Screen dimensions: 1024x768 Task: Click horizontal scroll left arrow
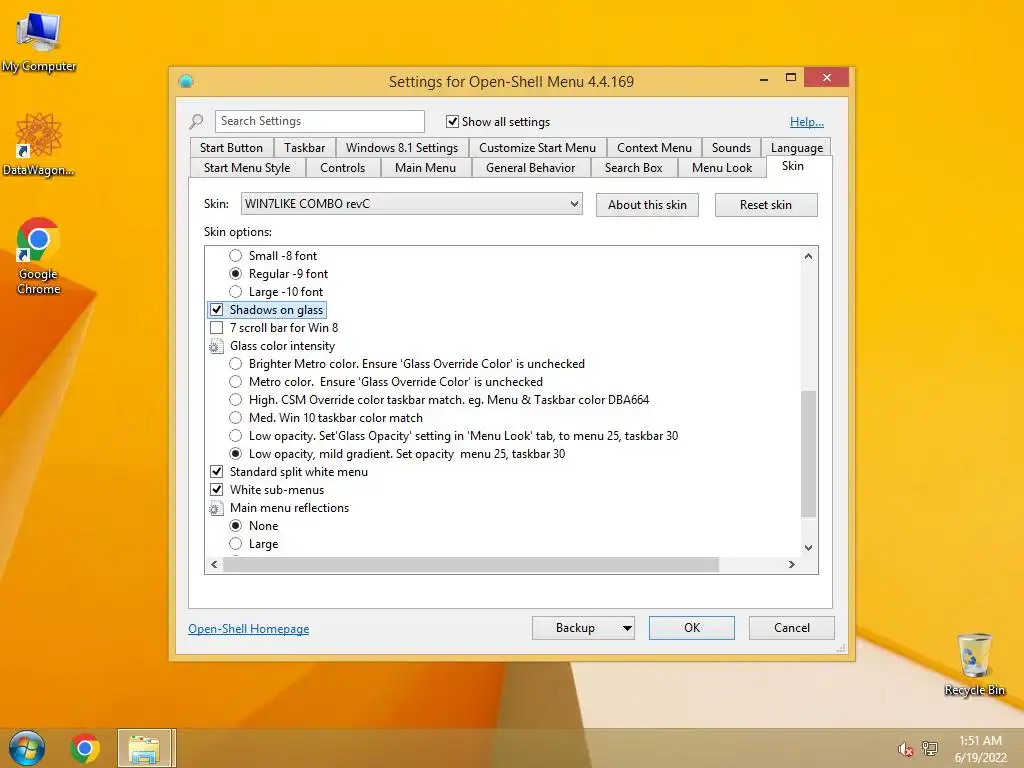214,564
